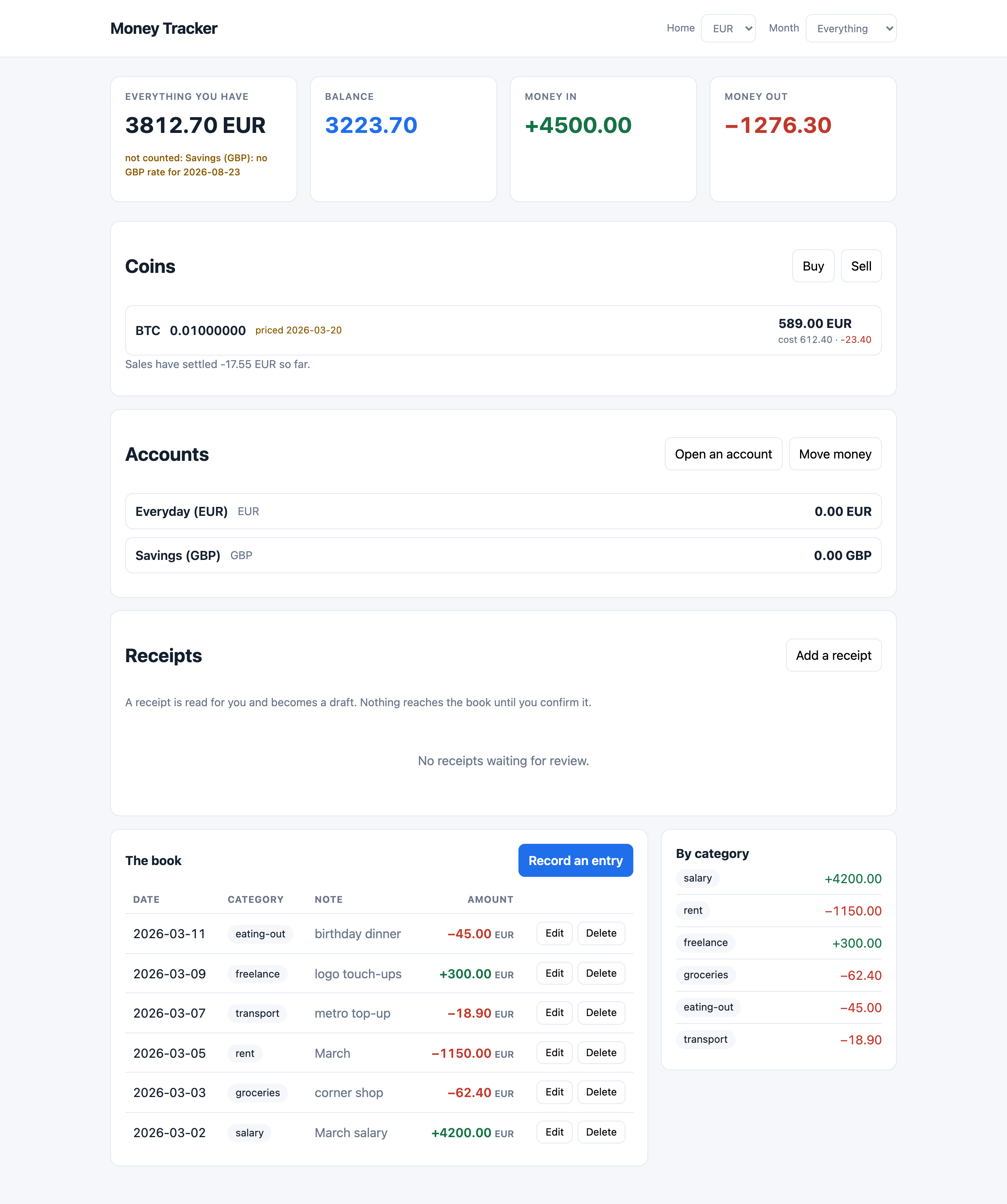
Task: Click the not counted Savings (GBP) warning
Action: [x=196, y=165]
